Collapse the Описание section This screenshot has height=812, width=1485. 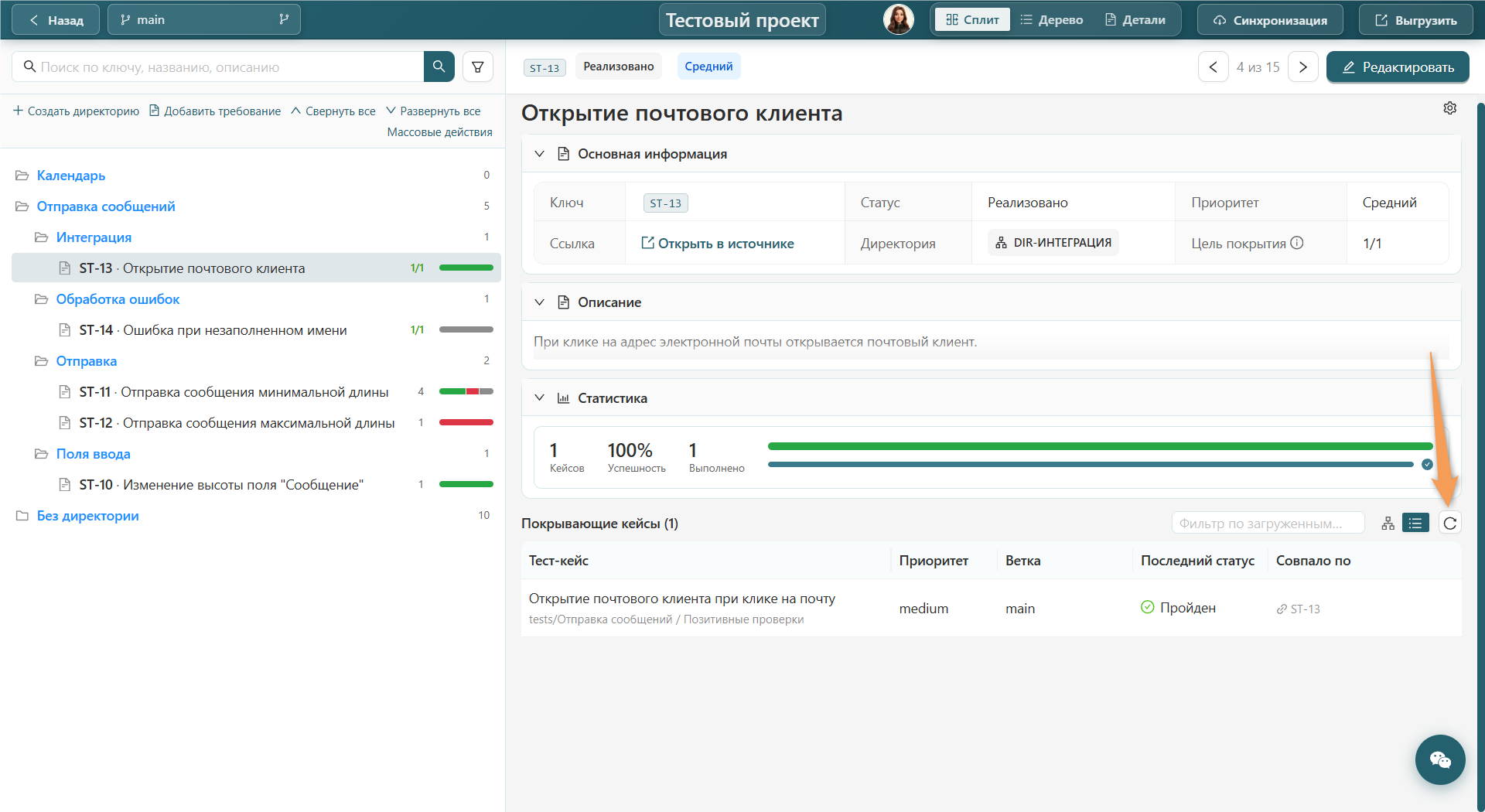(x=540, y=302)
